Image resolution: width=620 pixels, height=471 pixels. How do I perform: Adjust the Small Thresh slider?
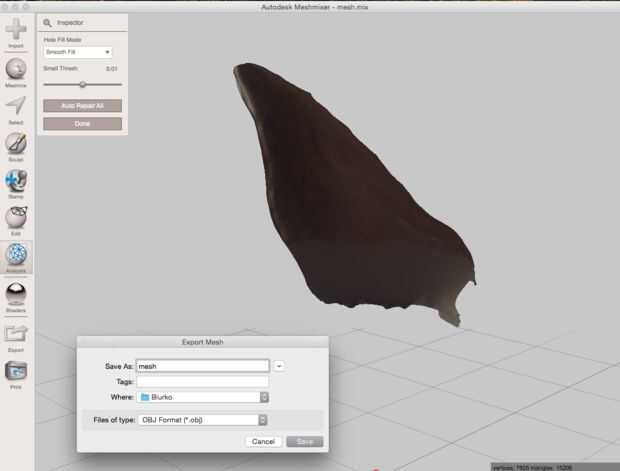coord(82,84)
